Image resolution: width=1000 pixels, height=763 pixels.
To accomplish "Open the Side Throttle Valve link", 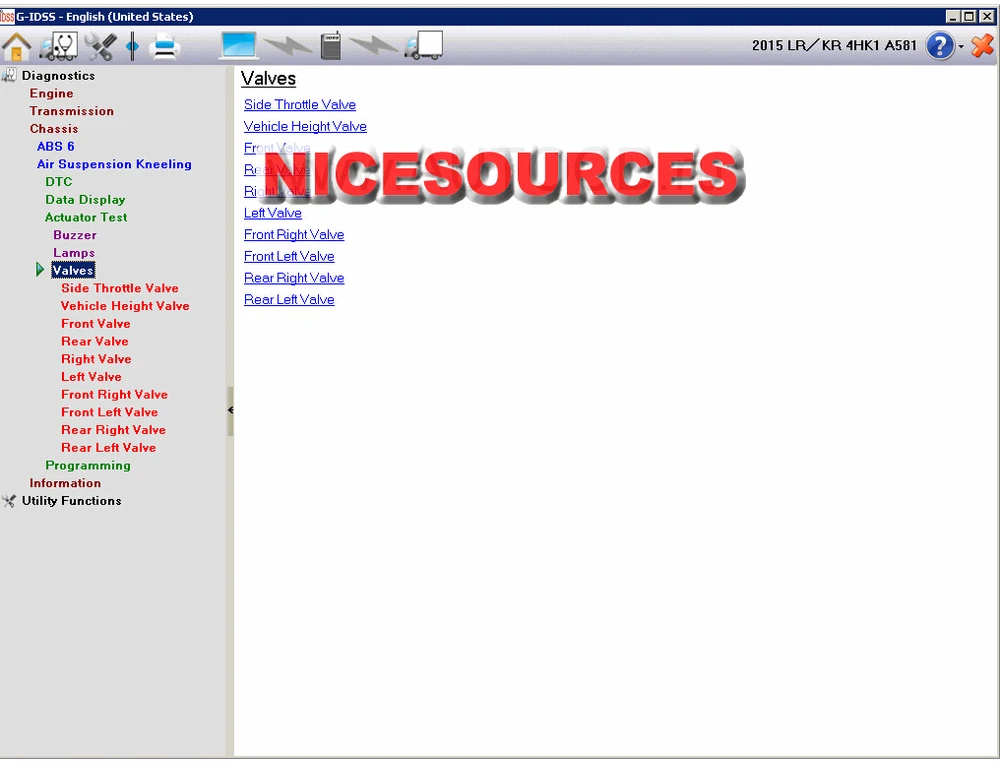I will coord(300,105).
